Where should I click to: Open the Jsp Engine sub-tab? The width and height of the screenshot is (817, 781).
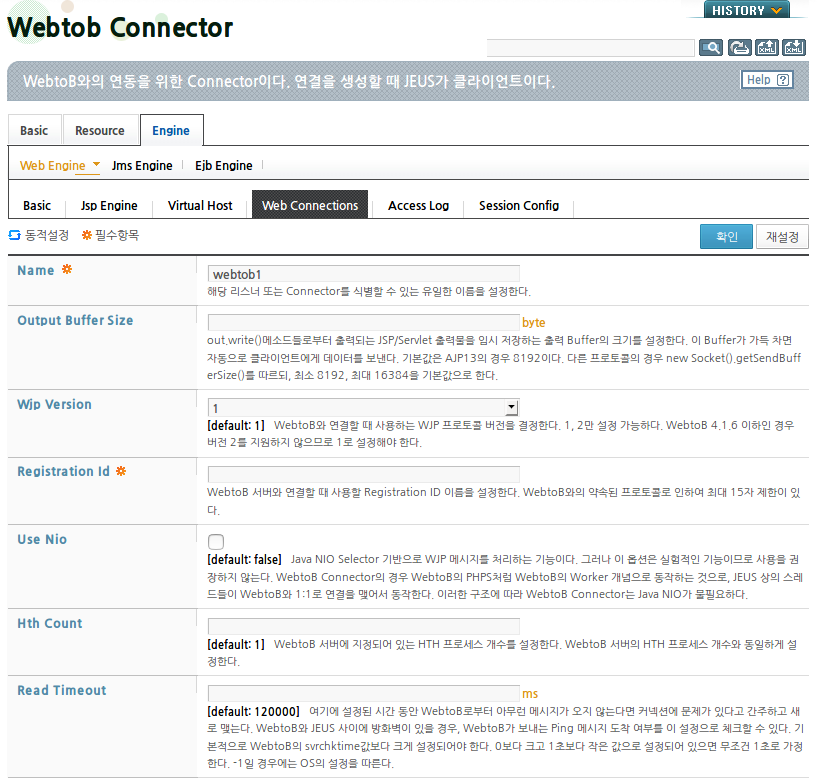[x=109, y=206]
